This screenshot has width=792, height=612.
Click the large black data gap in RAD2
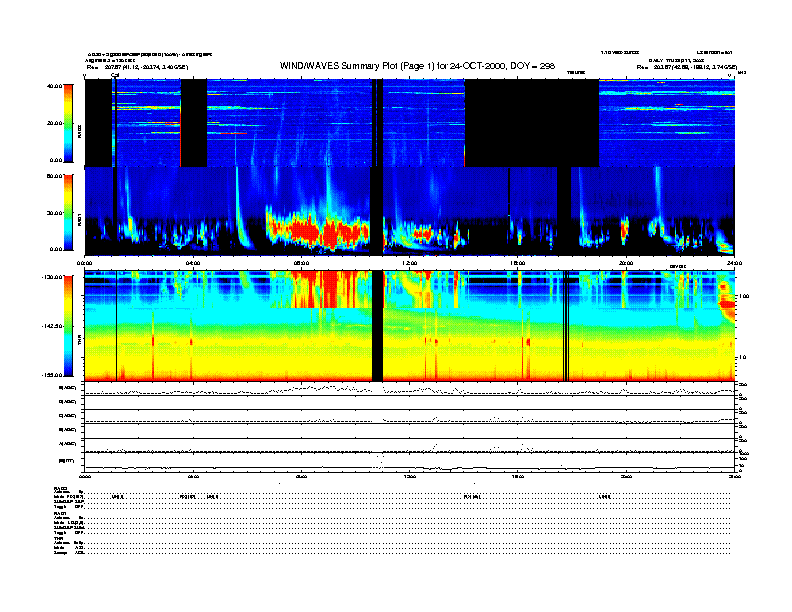532,123
